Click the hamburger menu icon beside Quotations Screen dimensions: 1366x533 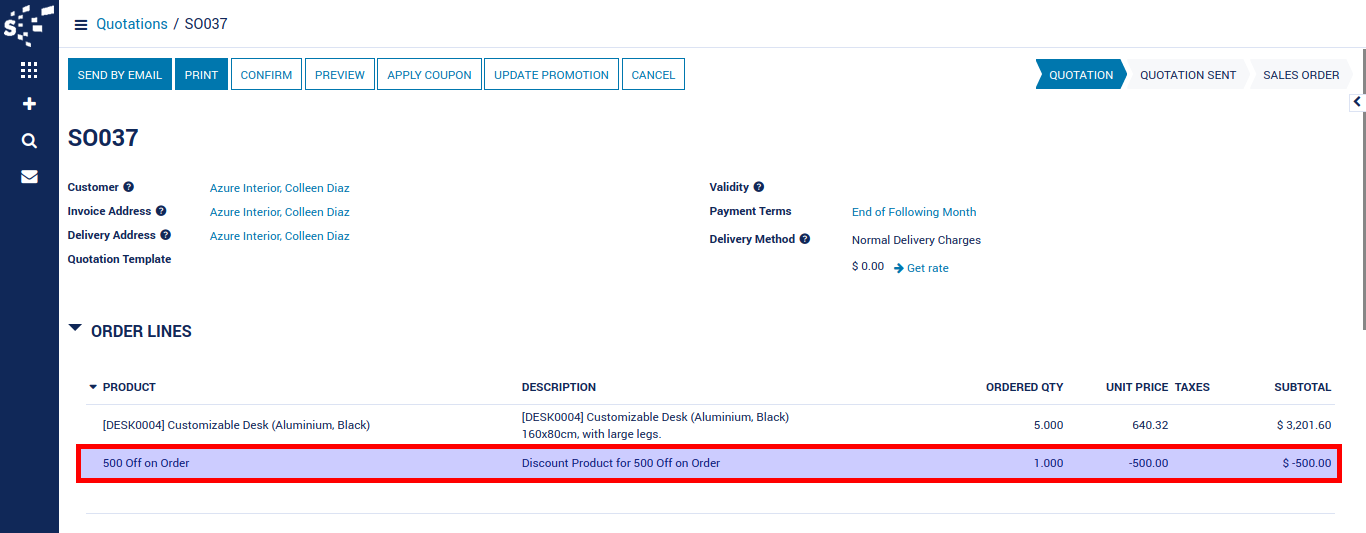[x=81, y=25]
